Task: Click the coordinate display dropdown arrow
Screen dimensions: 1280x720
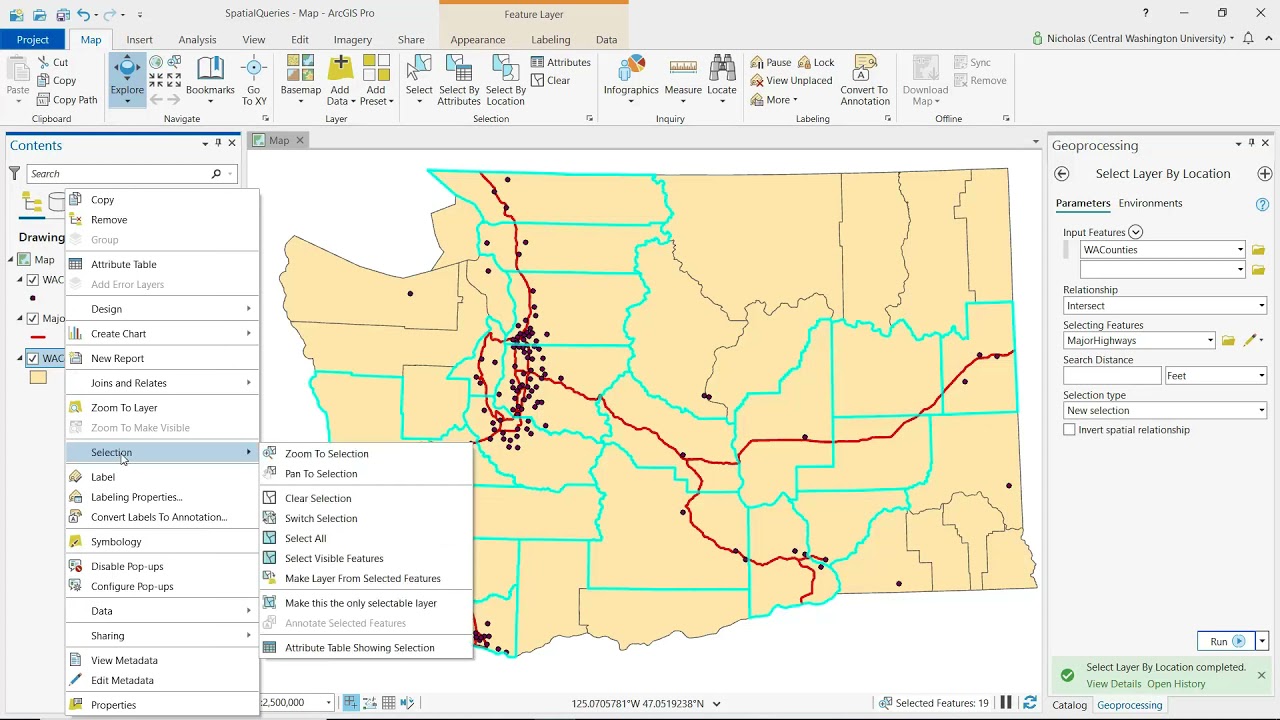Action: click(716, 704)
